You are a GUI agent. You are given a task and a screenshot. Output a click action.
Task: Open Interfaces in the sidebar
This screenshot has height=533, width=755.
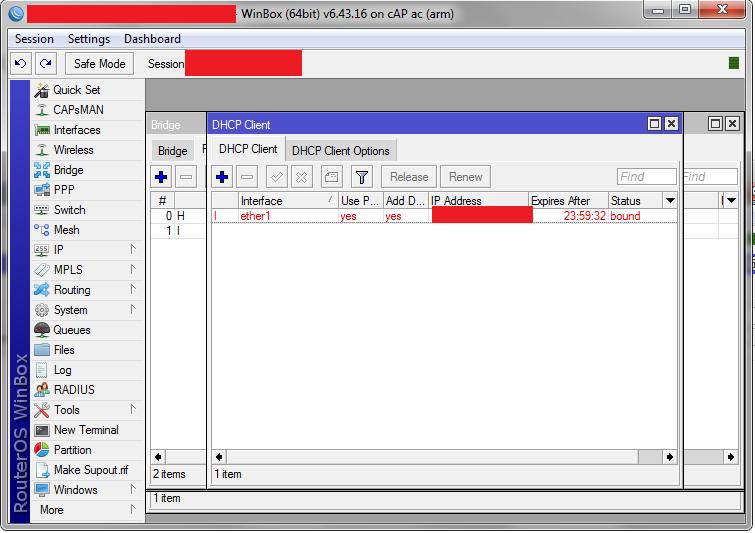tap(88, 130)
